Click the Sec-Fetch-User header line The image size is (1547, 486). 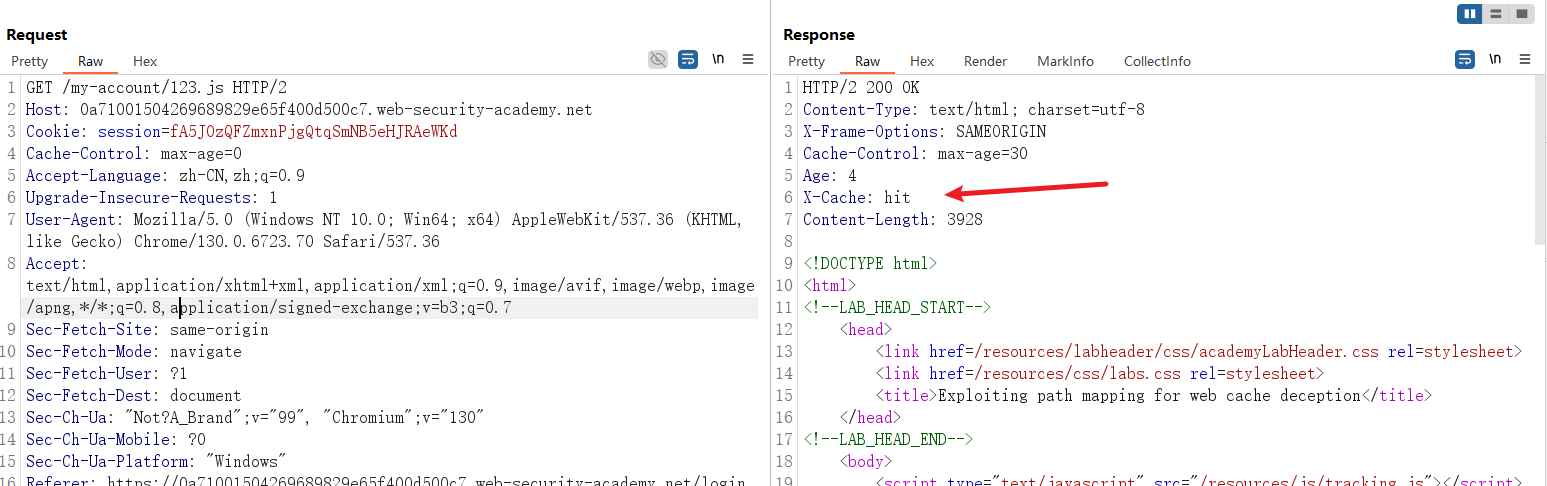pos(107,374)
